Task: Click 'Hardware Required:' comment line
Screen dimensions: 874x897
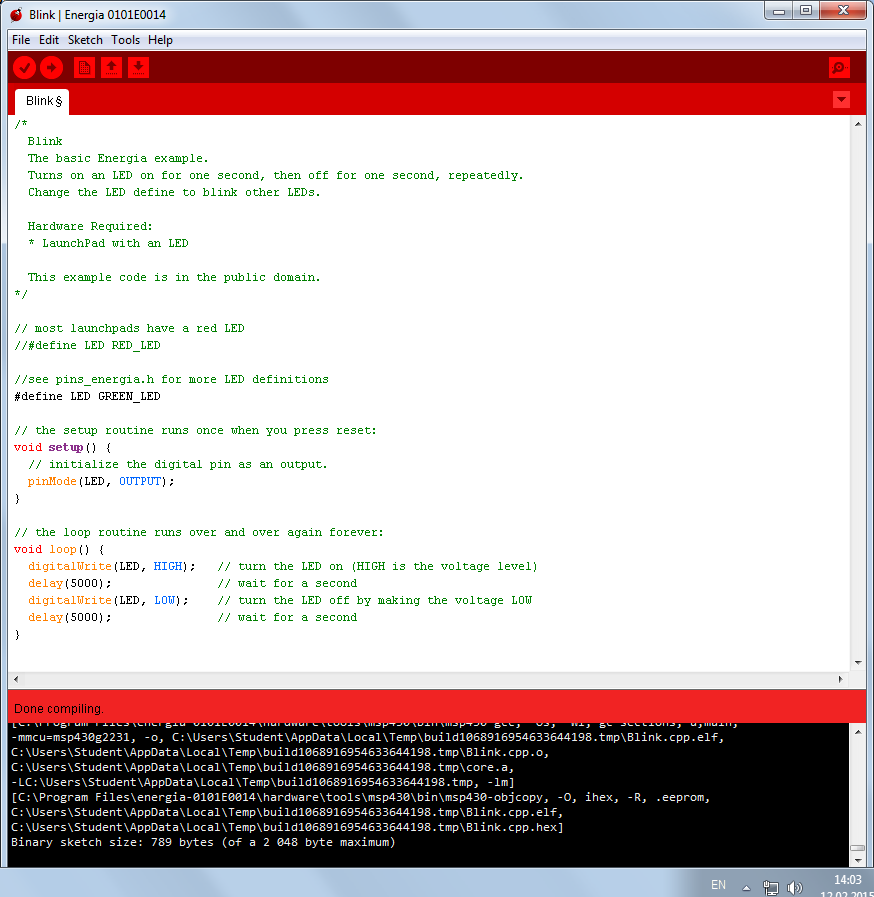Action: click(x=90, y=227)
